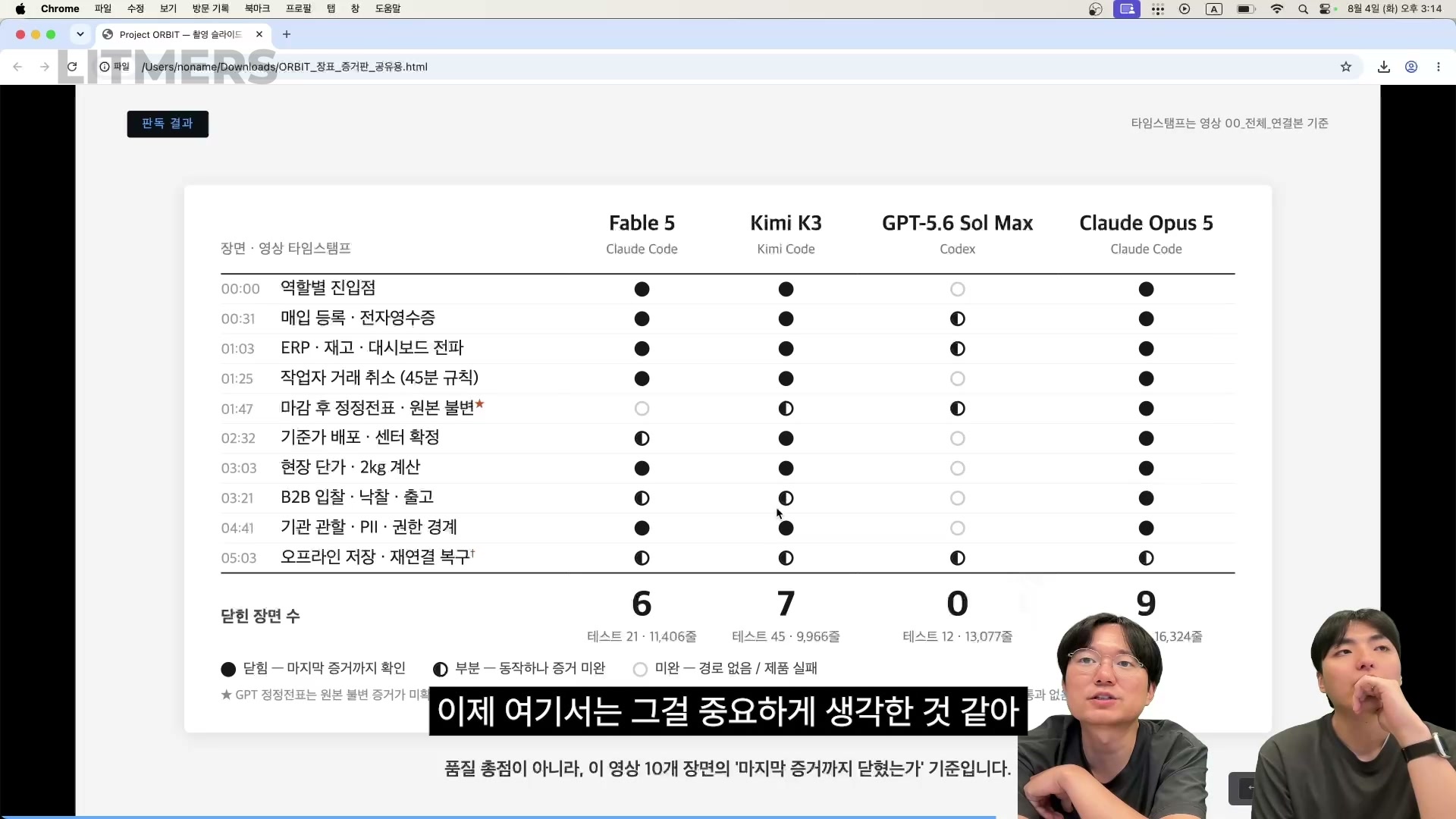Go forward with the browser forward arrow
This screenshot has height=819, width=1456.
point(45,67)
